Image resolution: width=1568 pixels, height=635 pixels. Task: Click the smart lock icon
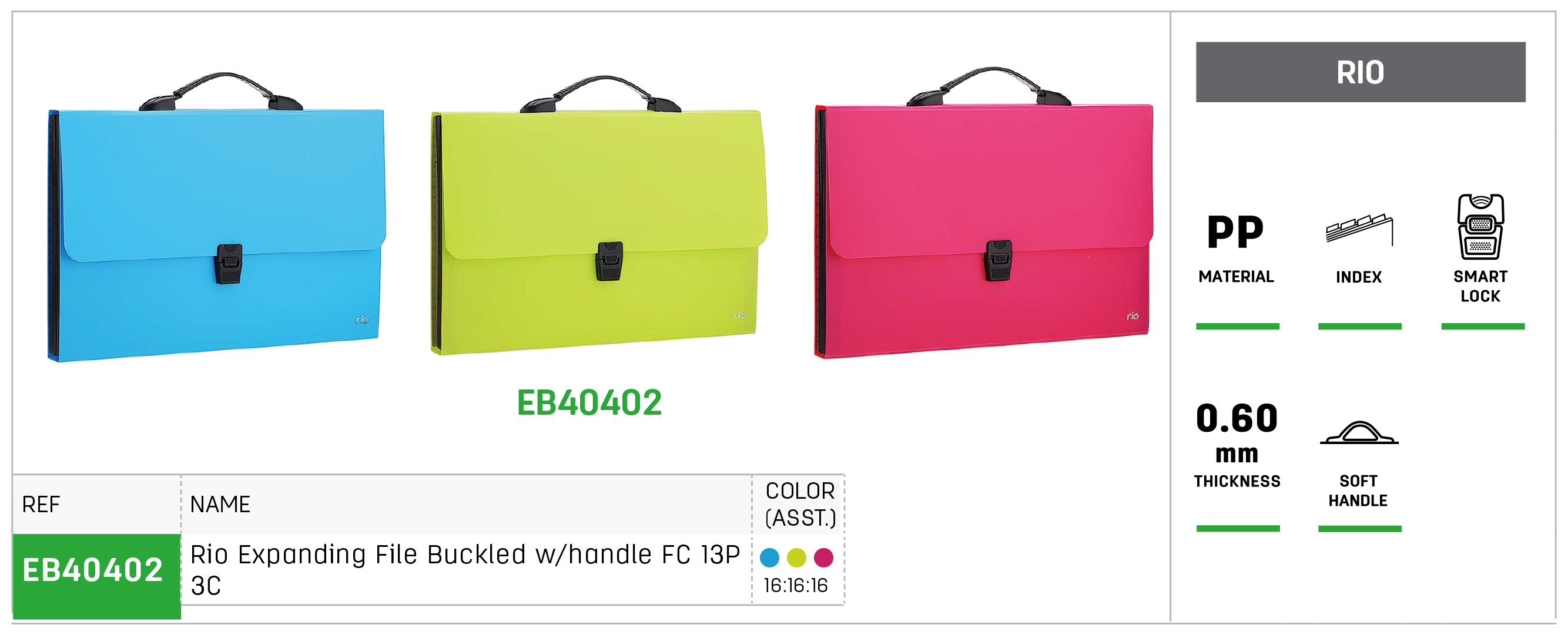tap(1480, 227)
